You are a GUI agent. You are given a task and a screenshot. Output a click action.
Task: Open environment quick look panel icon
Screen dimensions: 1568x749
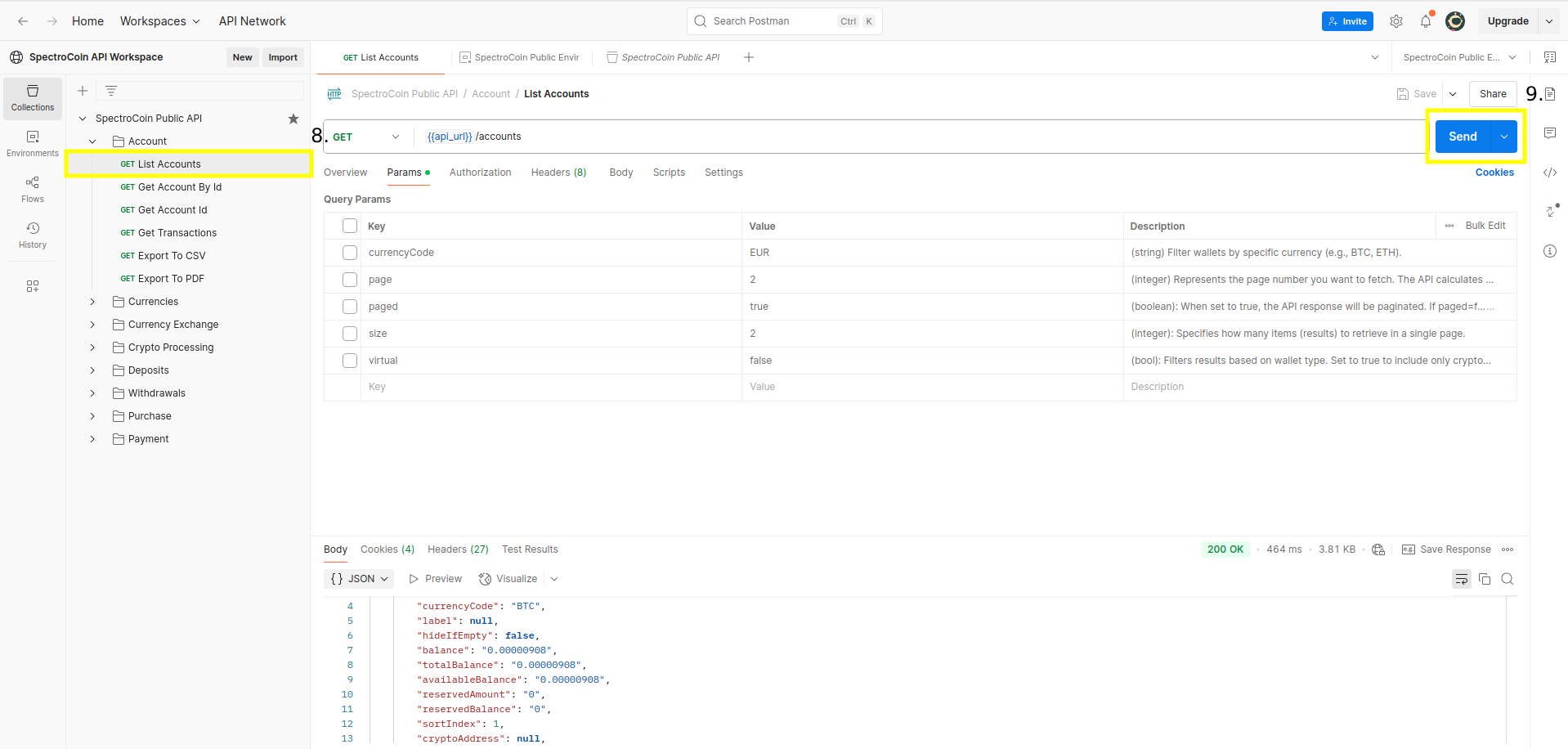click(x=1550, y=57)
